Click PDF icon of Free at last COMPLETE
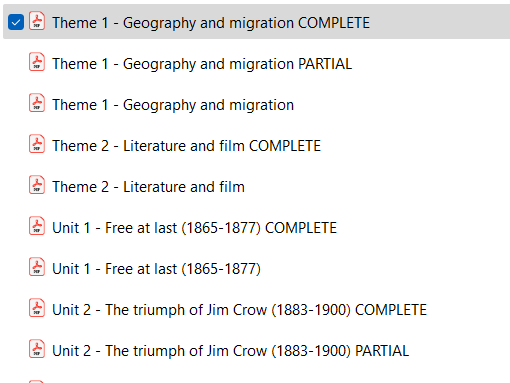This screenshot has width=510, height=383. click(37, 226)
